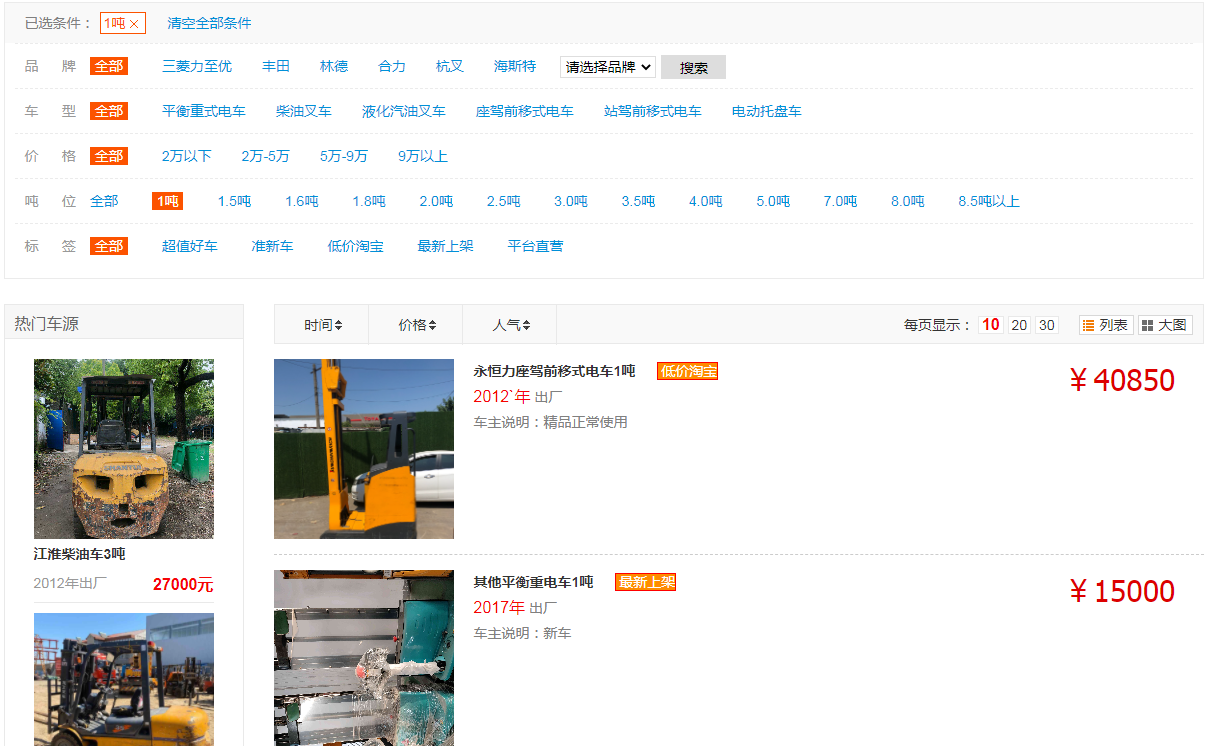
Task: Select tonnage 8.0吨
Action: [x=908, y=201]
